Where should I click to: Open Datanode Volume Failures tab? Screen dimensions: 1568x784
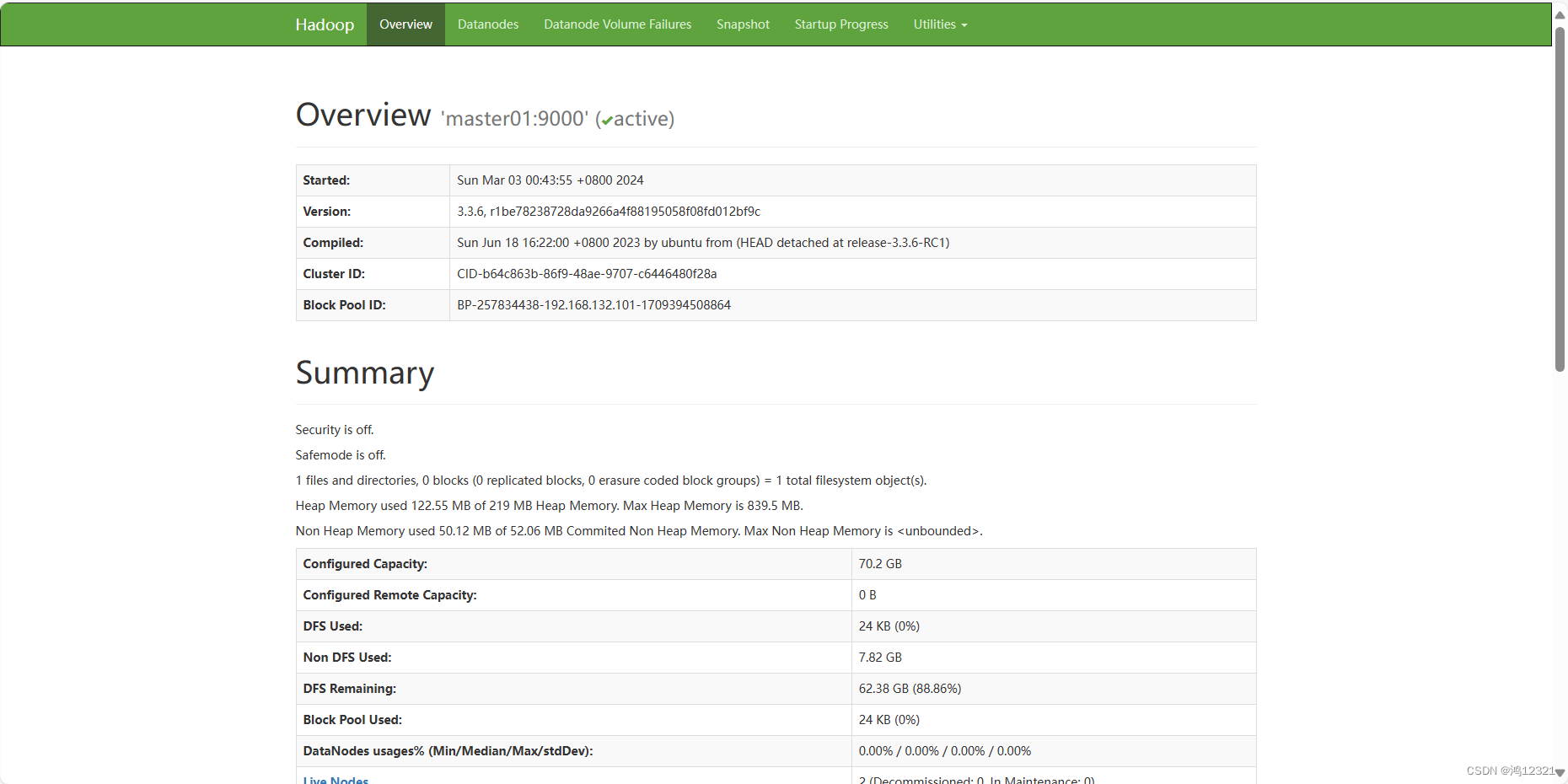[x=617, y=24]
